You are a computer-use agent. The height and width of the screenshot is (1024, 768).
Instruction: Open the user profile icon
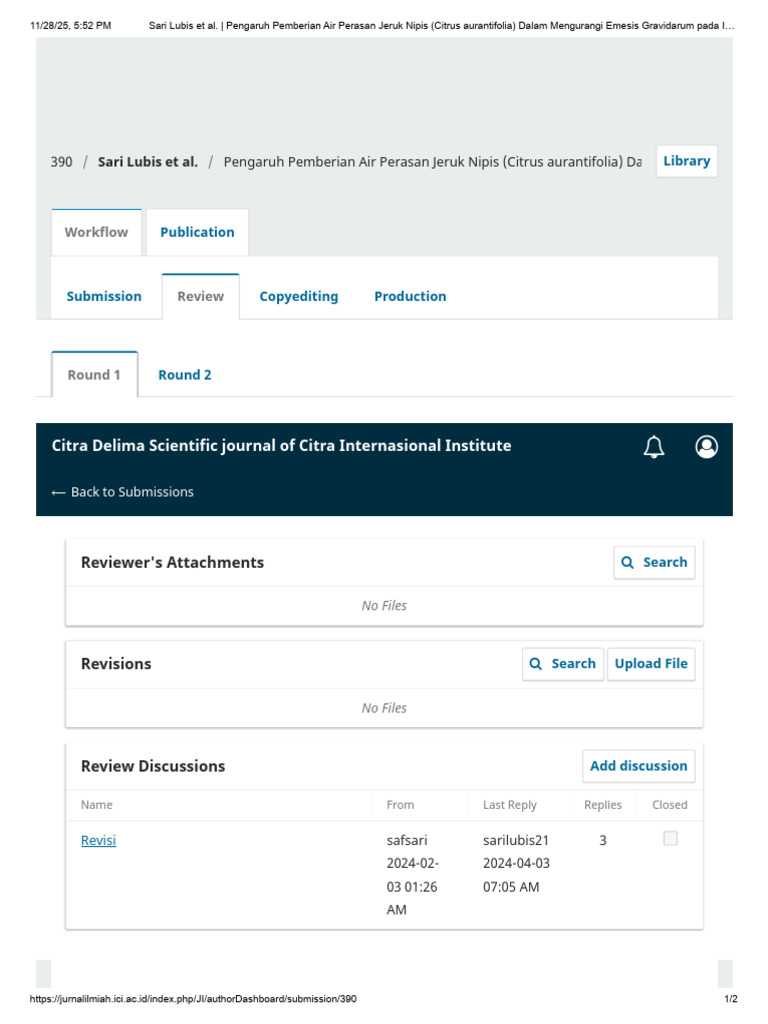click(706, 447)
